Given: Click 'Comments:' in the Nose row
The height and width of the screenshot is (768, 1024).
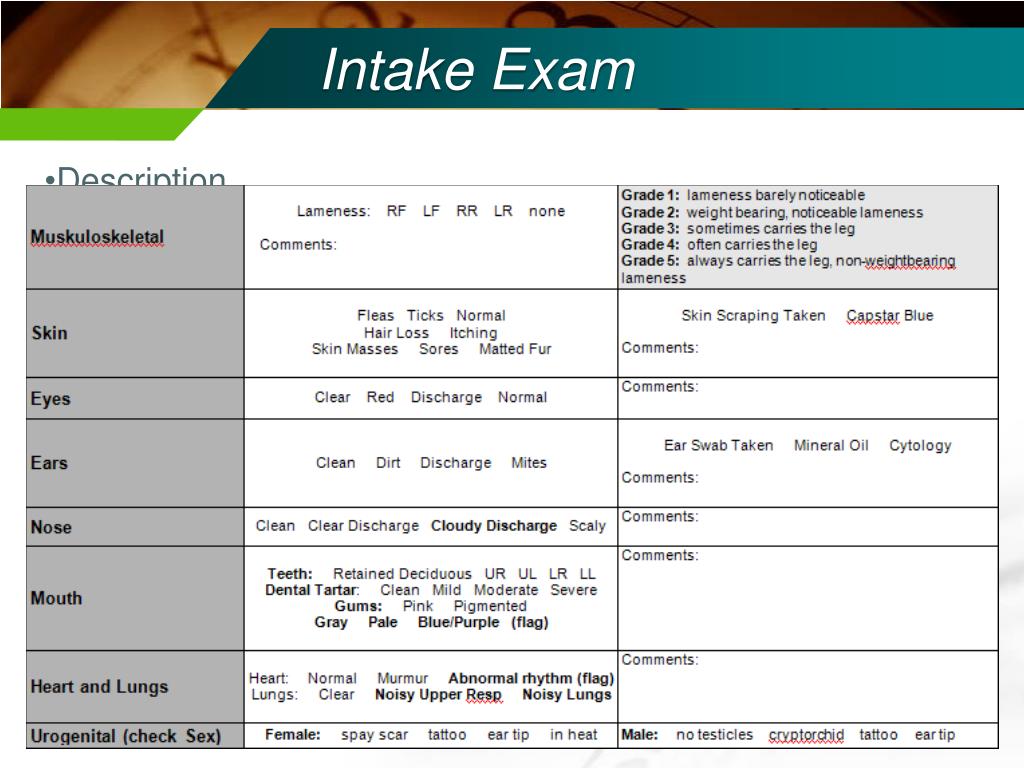Looking at the screenshot, I should pyautogui.click(x=660, y=517).
